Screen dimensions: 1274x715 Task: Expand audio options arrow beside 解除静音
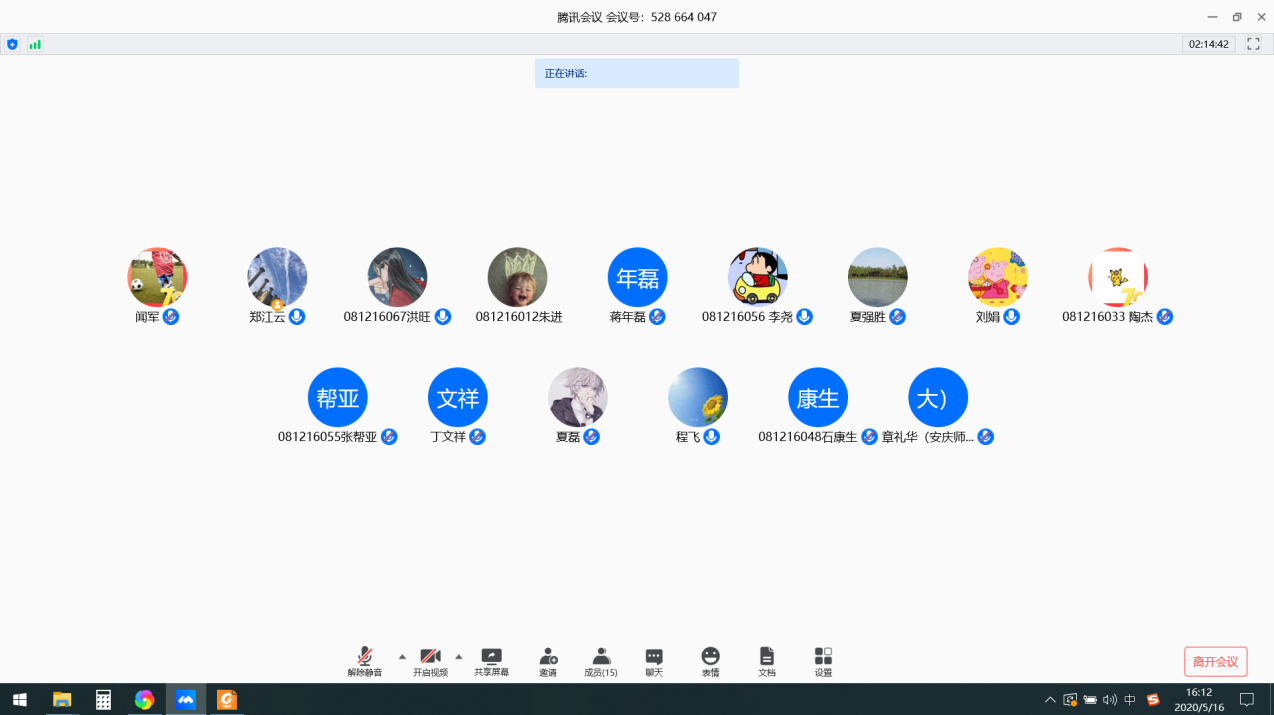(402, 657)
